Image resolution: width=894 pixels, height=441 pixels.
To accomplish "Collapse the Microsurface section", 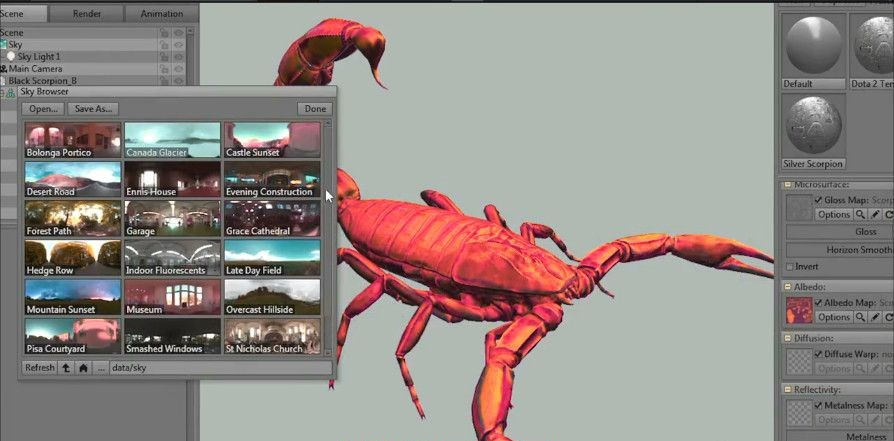I will pos(787,185).
